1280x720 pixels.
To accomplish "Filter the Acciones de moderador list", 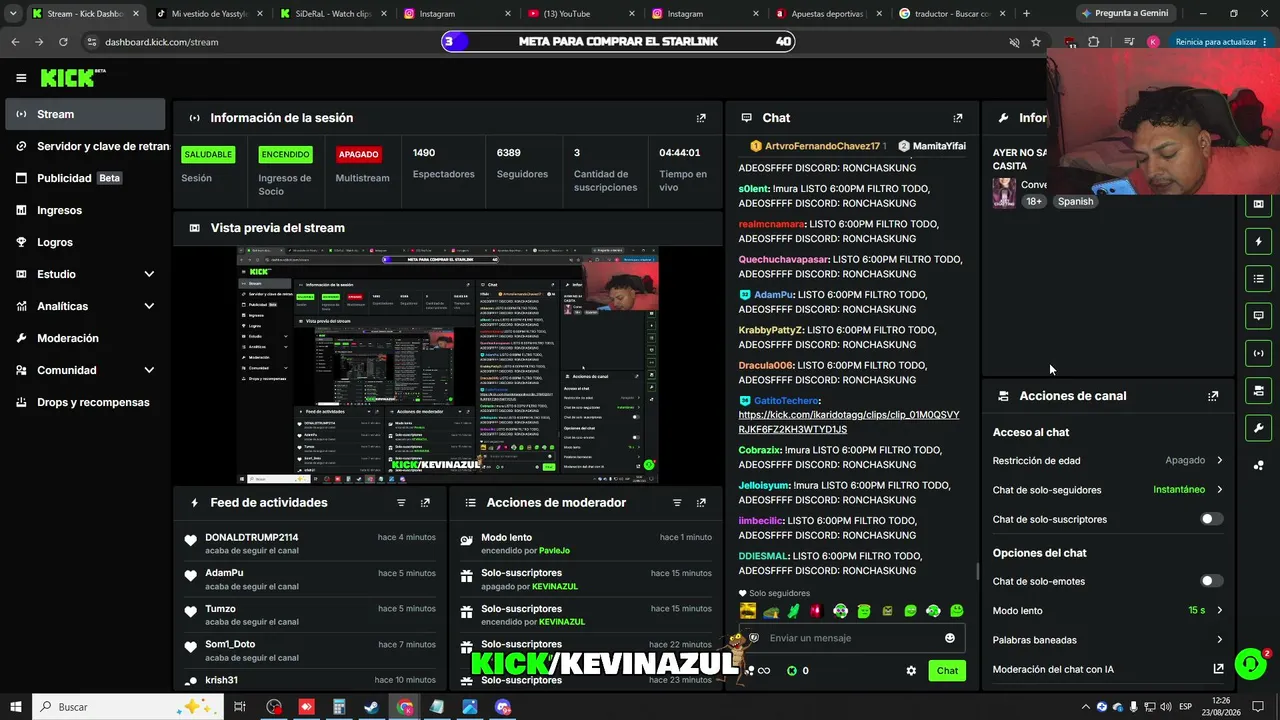I will coord(677,503).
